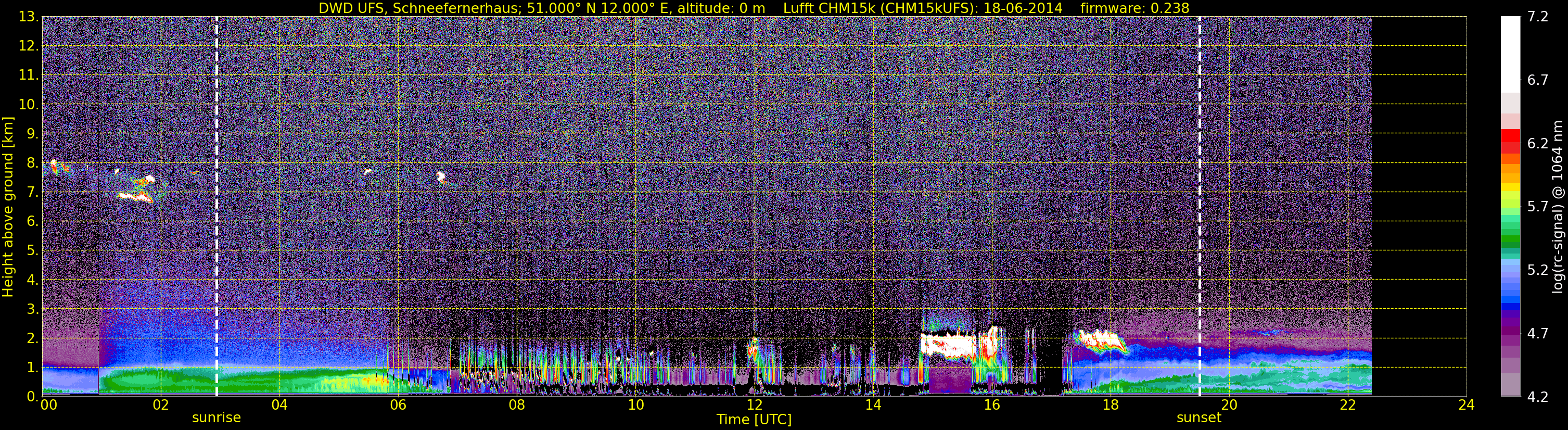Screen dimensions: 1568x430
Task: Click the colorbar tick value "5.2"
Action: coord(1538,270)
